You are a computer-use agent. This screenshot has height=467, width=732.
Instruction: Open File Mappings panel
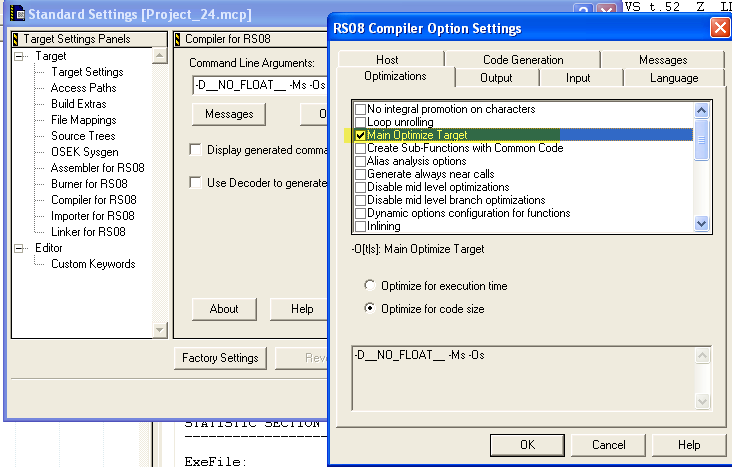pyautogui.click(x=84, y=120)
